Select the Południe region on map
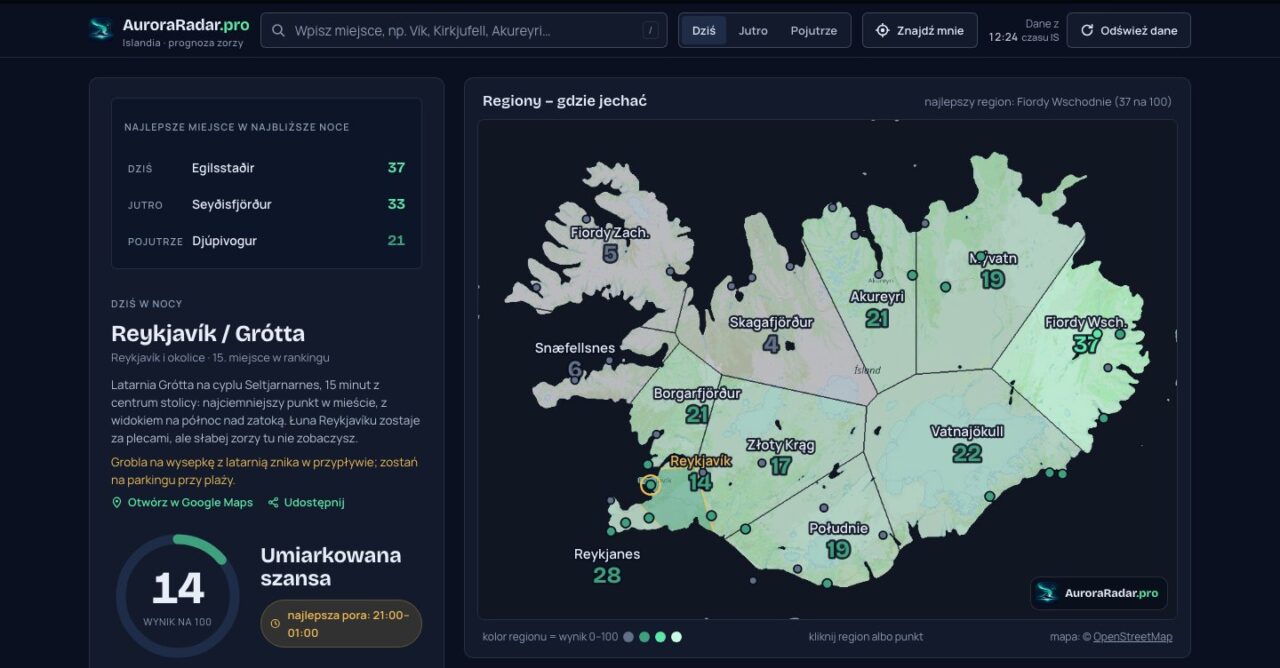The height and width of the screenshot is (668, 1280). tap(838, 538)
